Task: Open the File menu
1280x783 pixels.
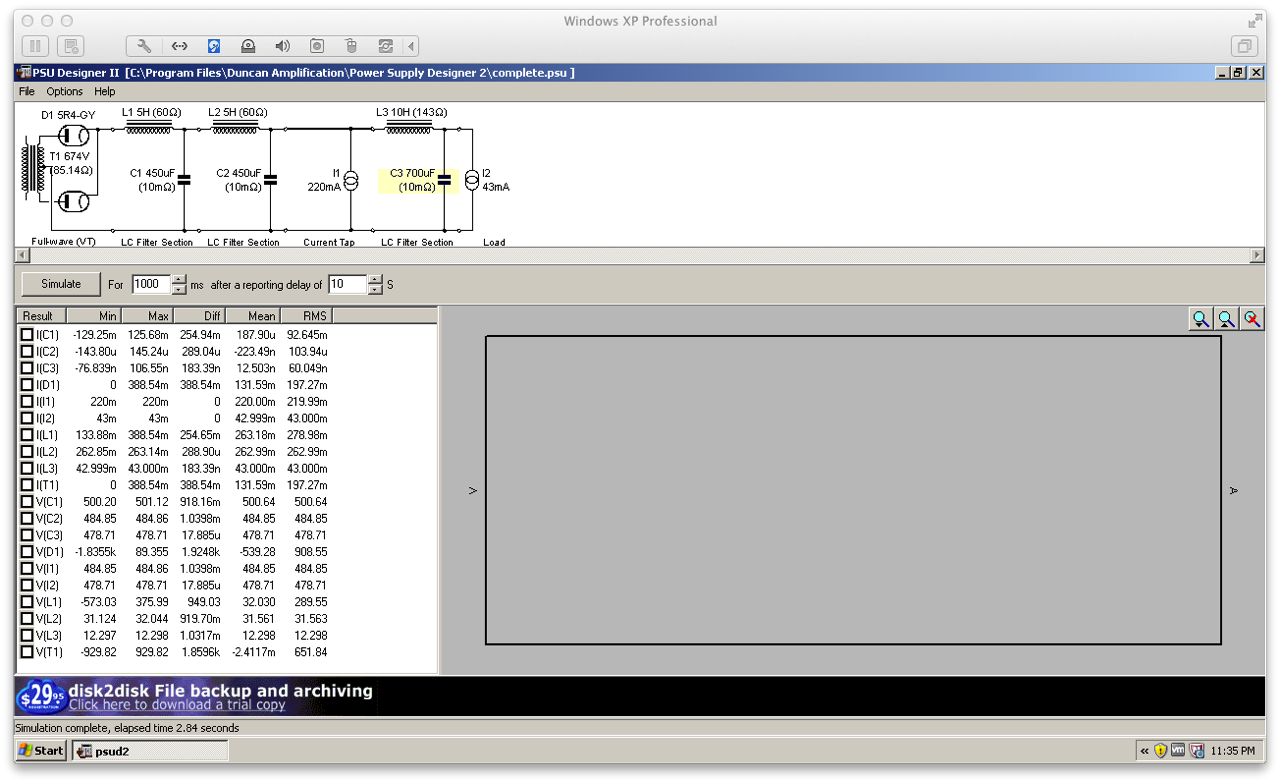Action: pos(27,91)
